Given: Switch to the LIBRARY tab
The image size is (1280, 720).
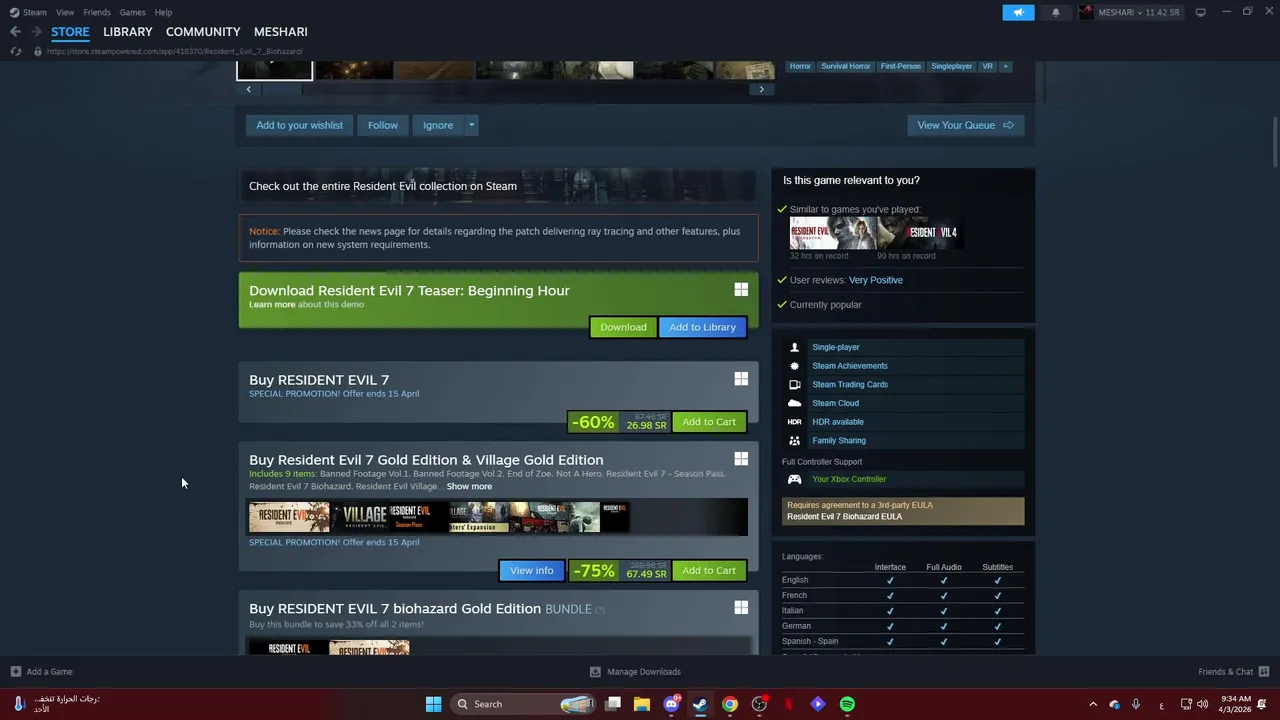Looking at the screenshot, I should tap(128, 32).
